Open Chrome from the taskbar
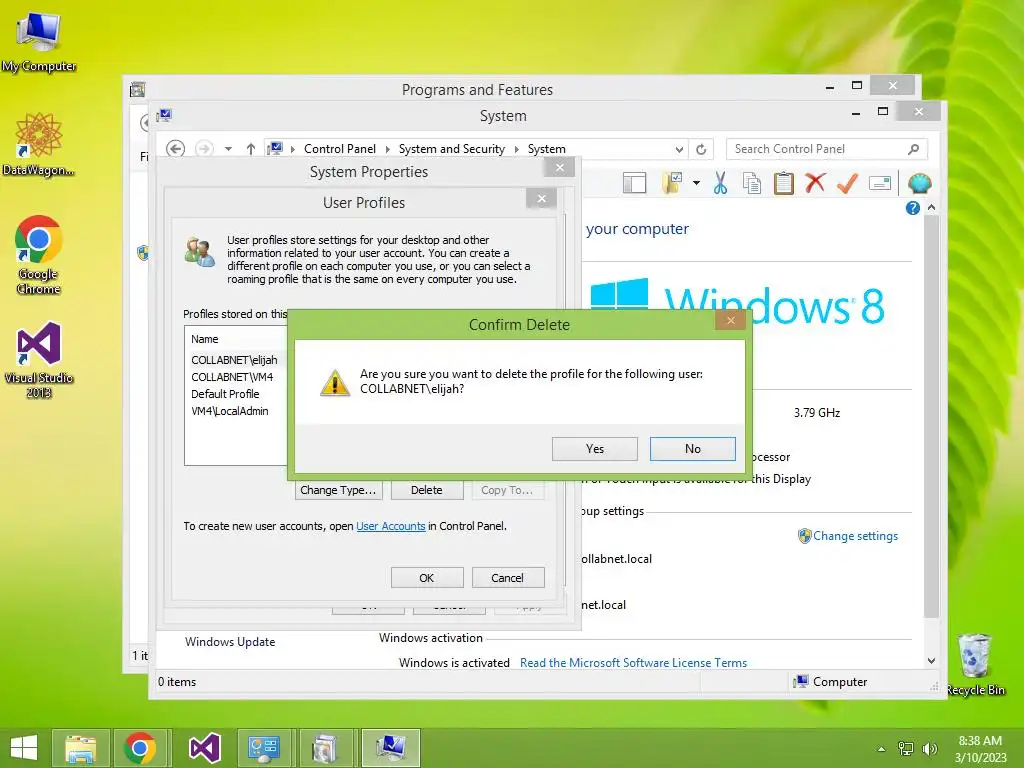The width and height of the screenshot is (1024, 768). pos(140,748)
